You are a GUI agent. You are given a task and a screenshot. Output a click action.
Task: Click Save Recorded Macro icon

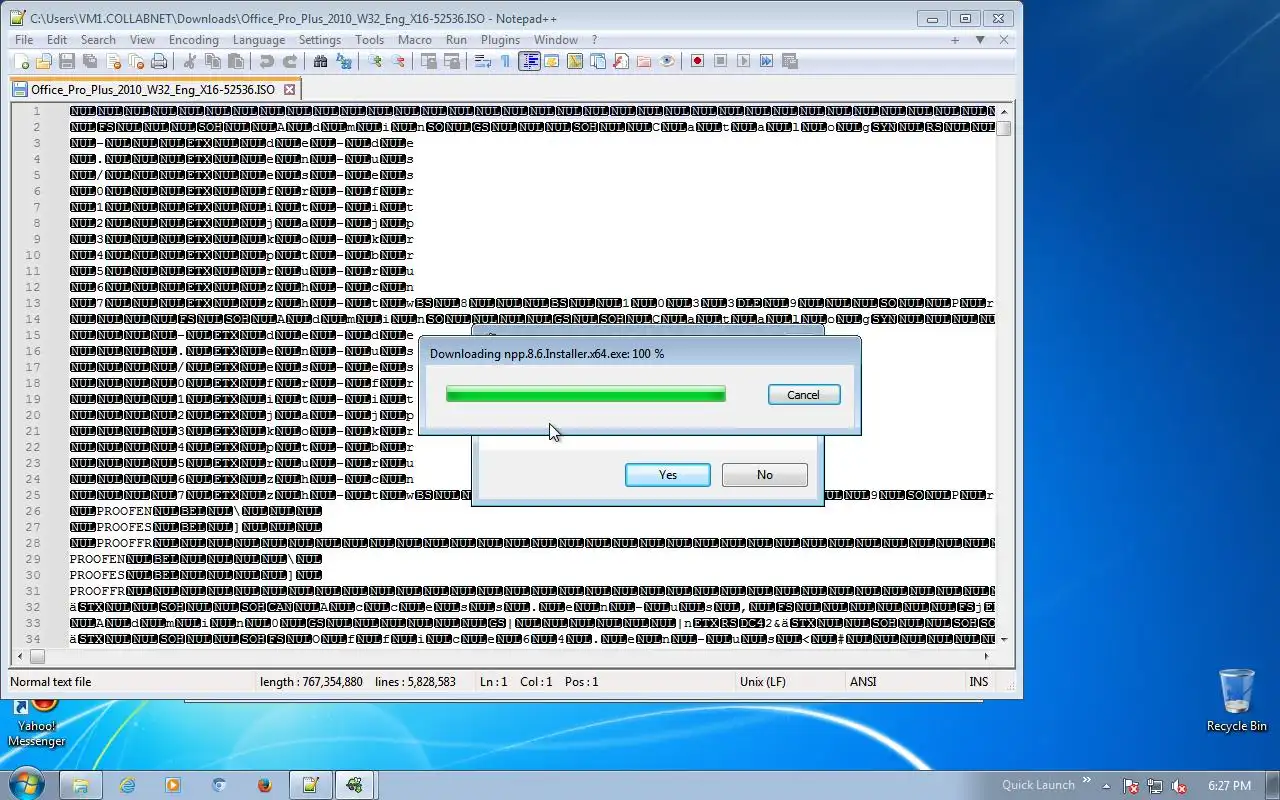[789, 61]
